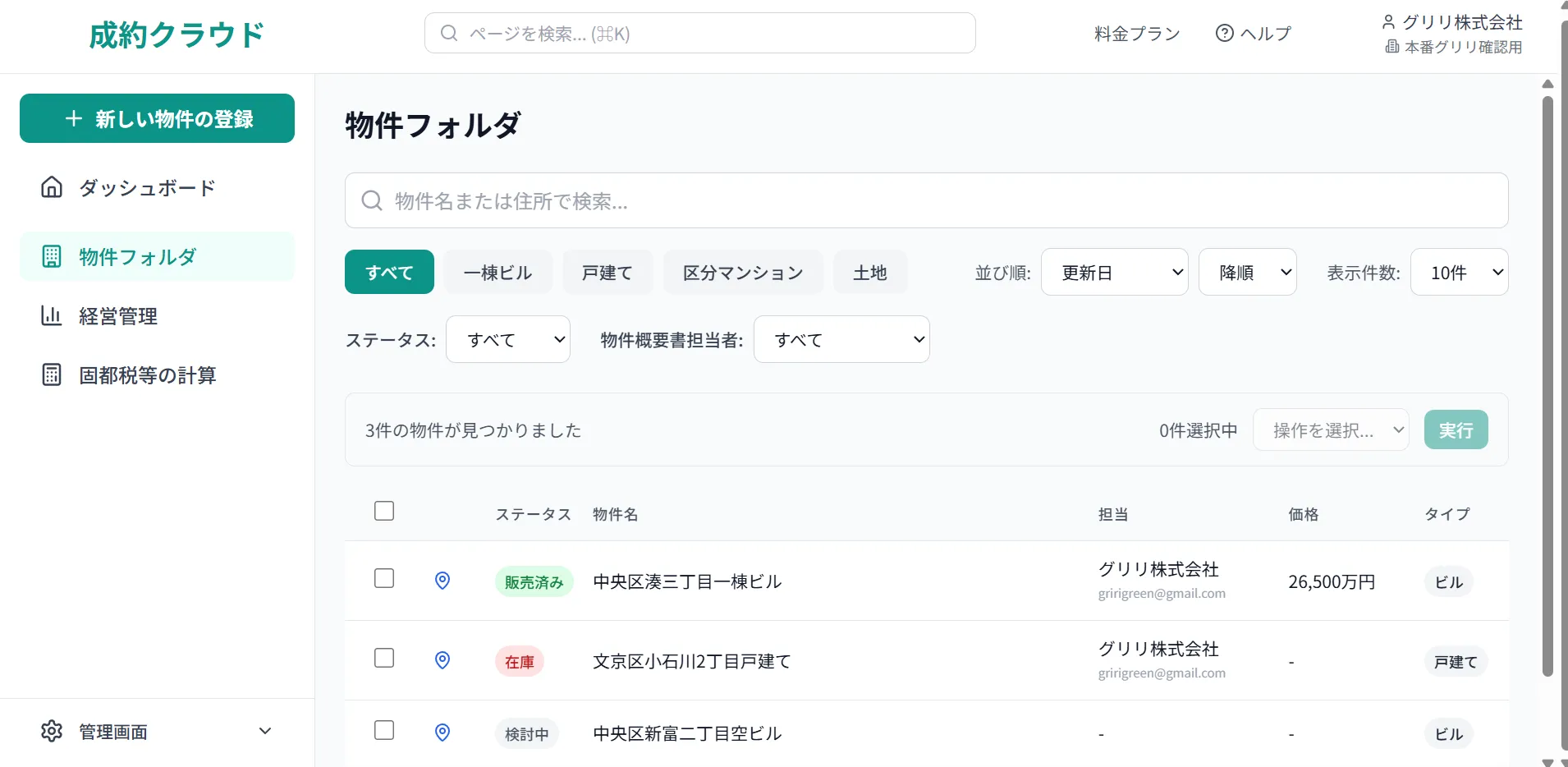Open the 表示件数 dropdown showing 10件

pyautogui.click(x=1458, y=272)
